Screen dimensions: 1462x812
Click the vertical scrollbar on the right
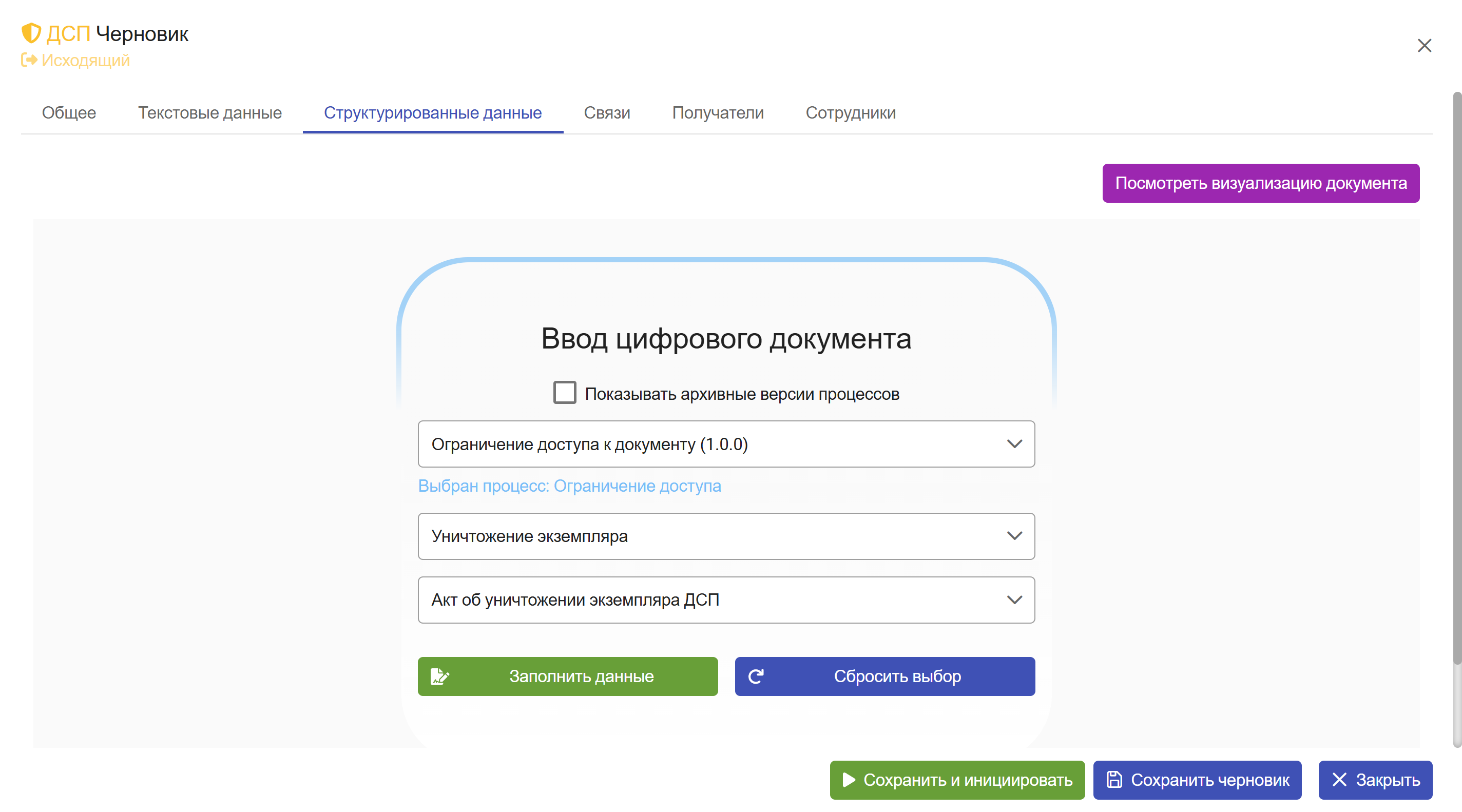[x=1457, y=377]
